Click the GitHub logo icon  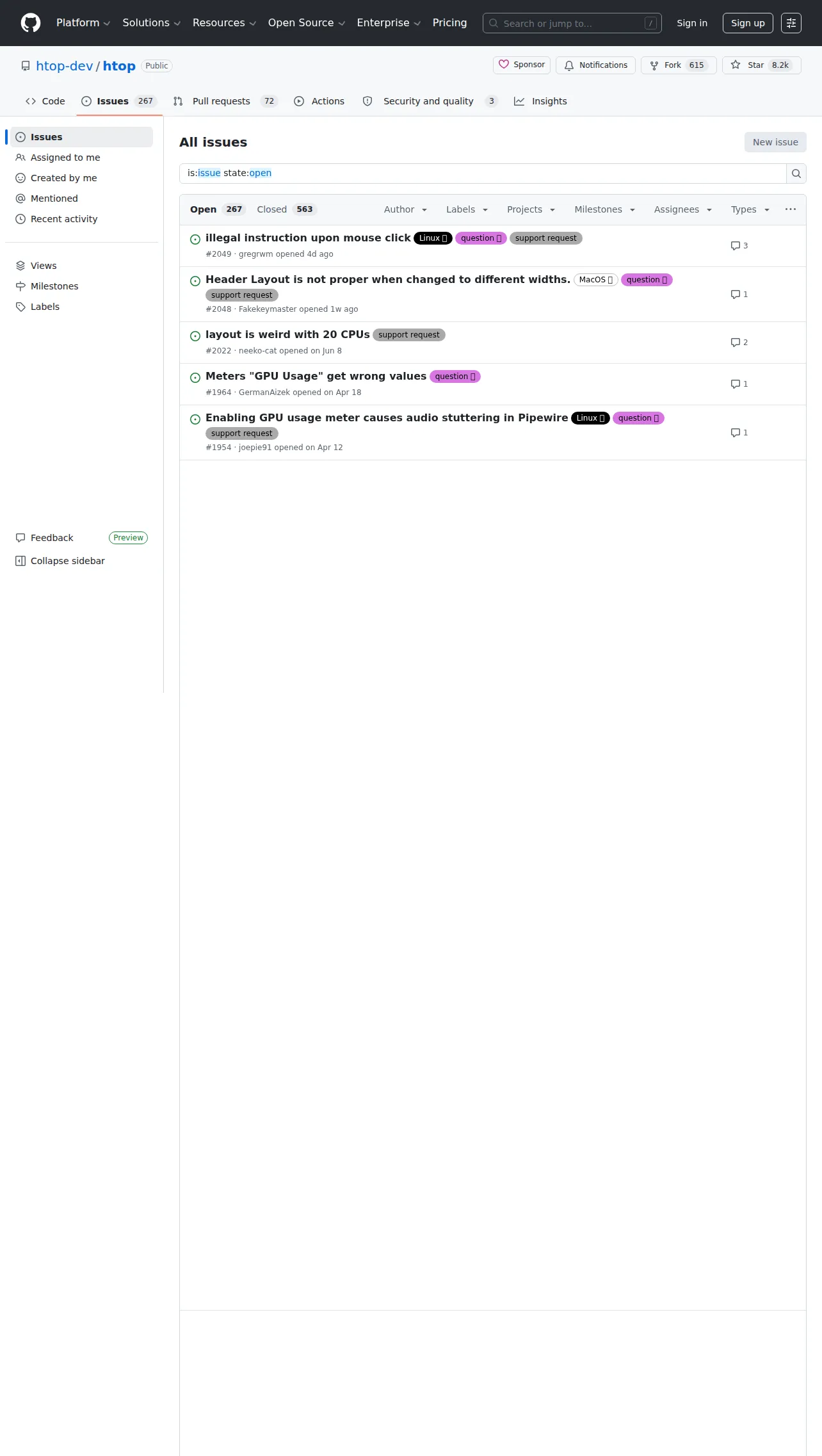pyautogui.click(x=31, y=23)
